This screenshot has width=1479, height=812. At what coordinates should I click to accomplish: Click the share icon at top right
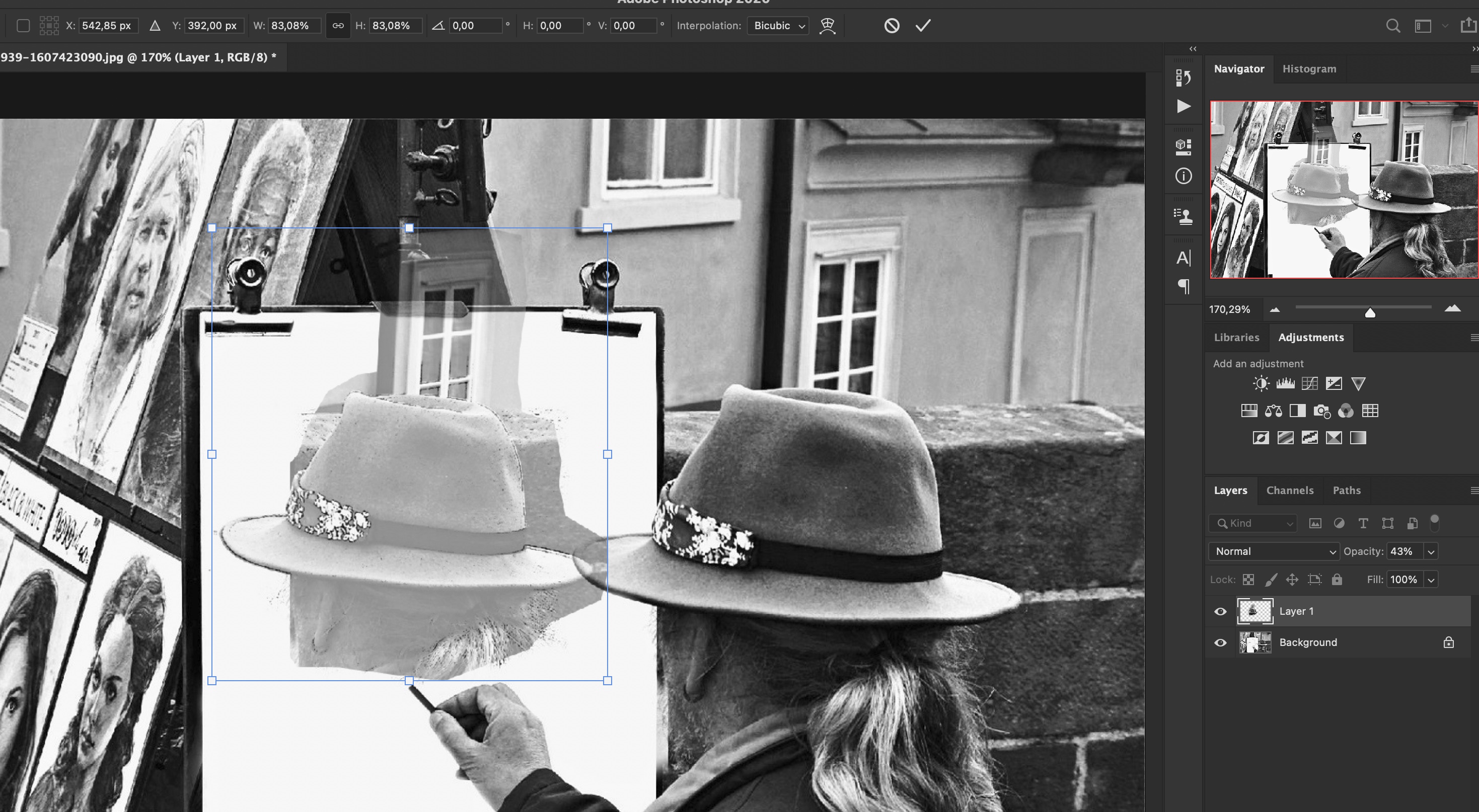click(x=1468, y=25)
